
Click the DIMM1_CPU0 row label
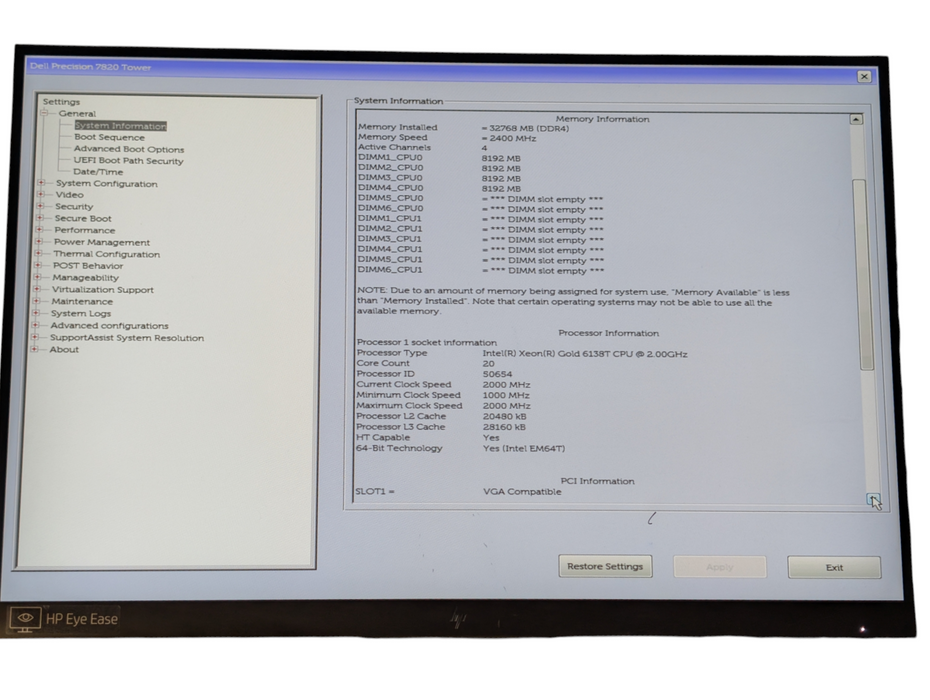(x=390, y=158)
